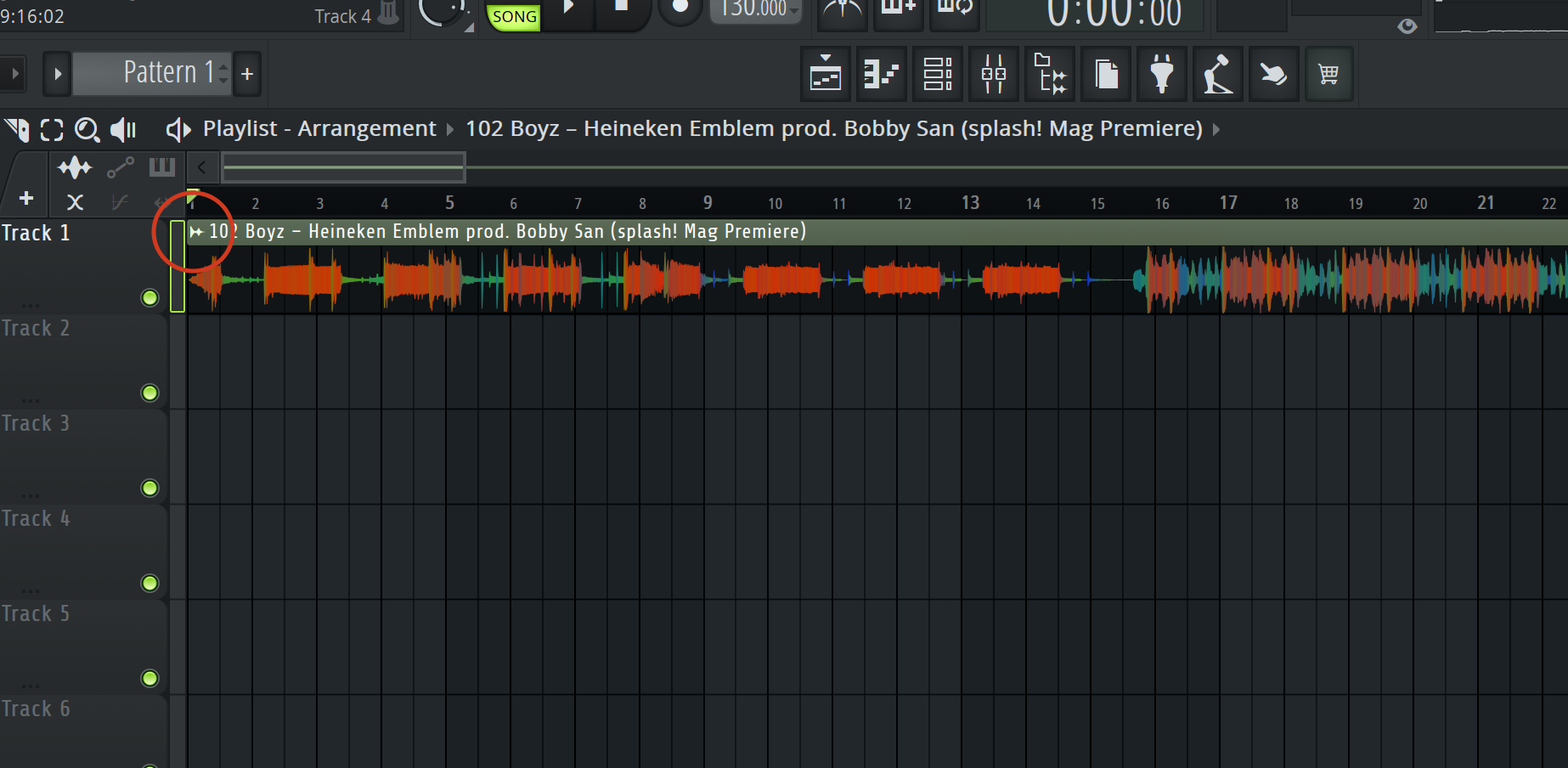Screen dimensions: 1568x768
Task: Click Playlist - Arrangement title text
Action: click(319, 129)
